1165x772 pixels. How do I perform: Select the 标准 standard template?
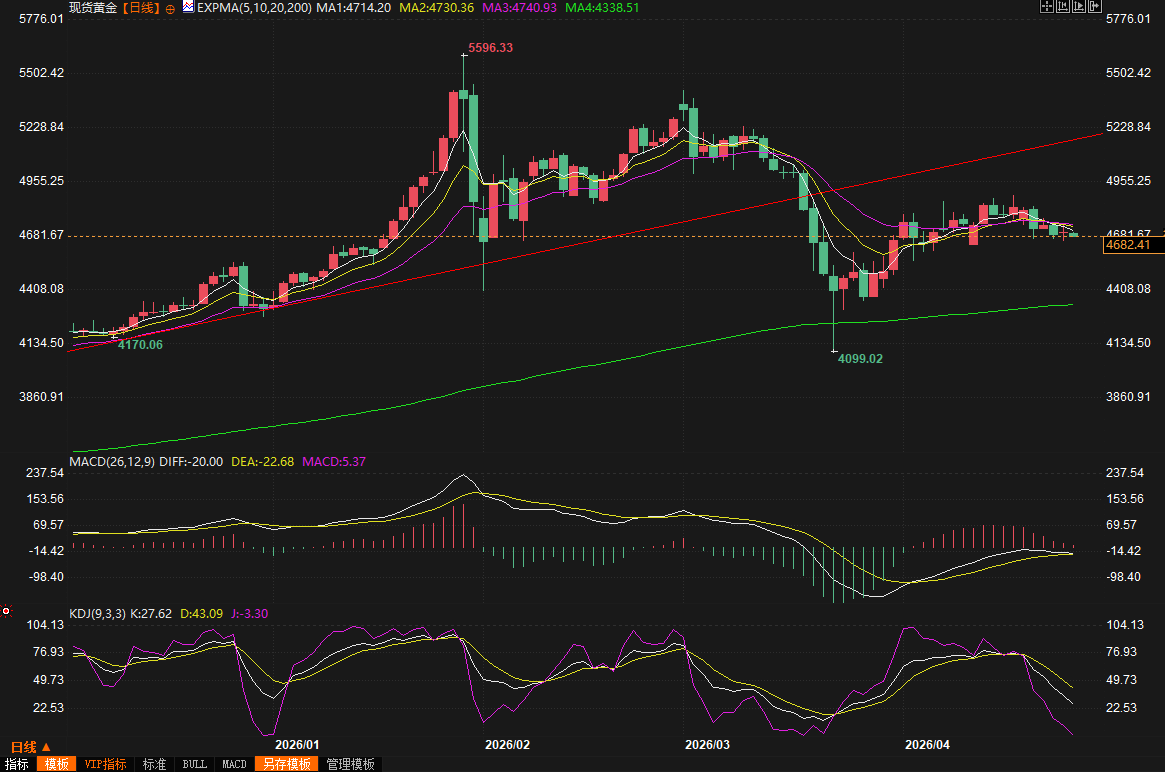coord(155,764)
